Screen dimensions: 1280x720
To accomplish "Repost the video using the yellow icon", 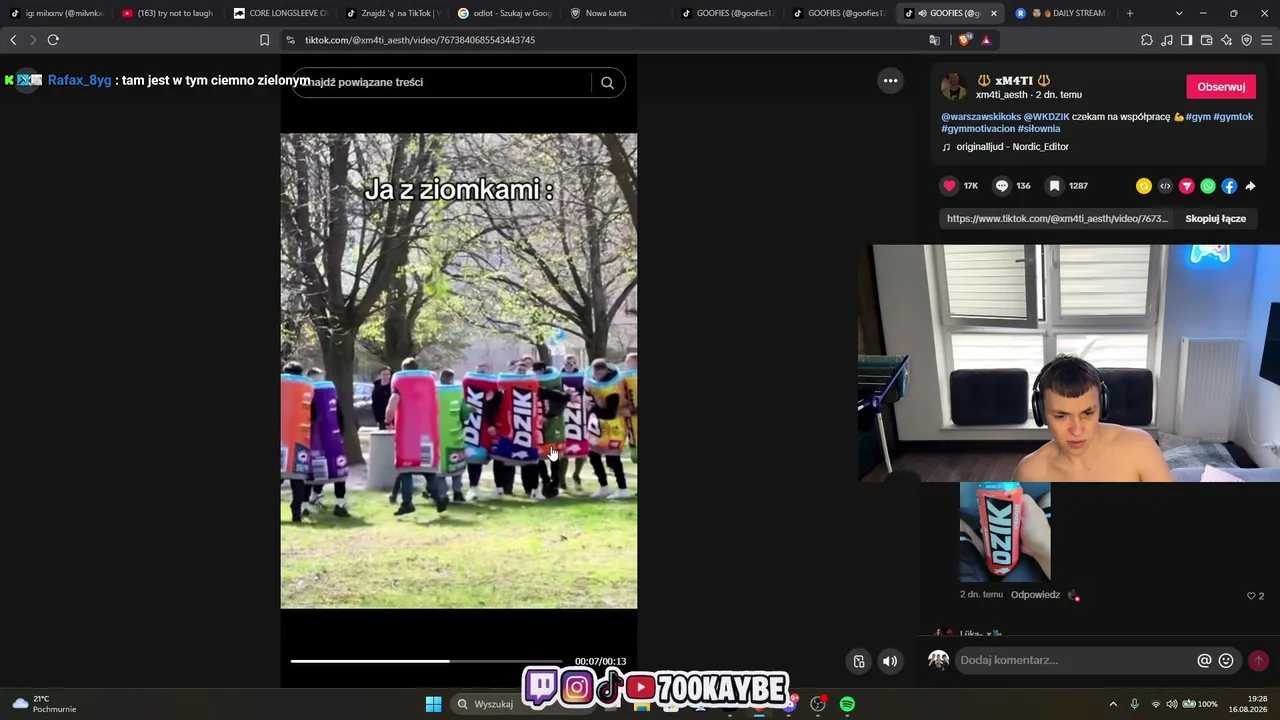I will [x=1144, y=186].
